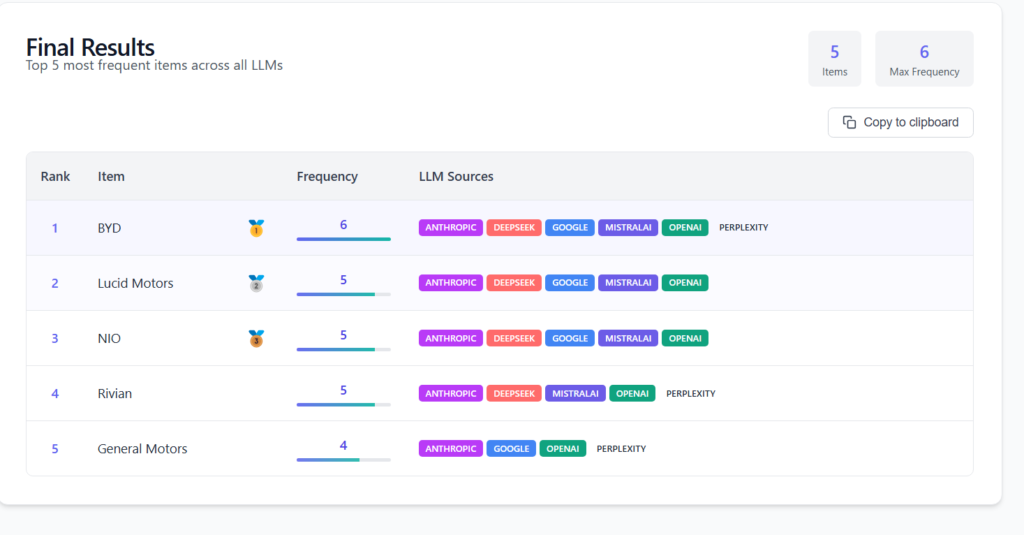Click the OPENAI tag in BYD row
Image resolution: width=1024 pixels, height=535 pixels.
click(x=685, y=227)
